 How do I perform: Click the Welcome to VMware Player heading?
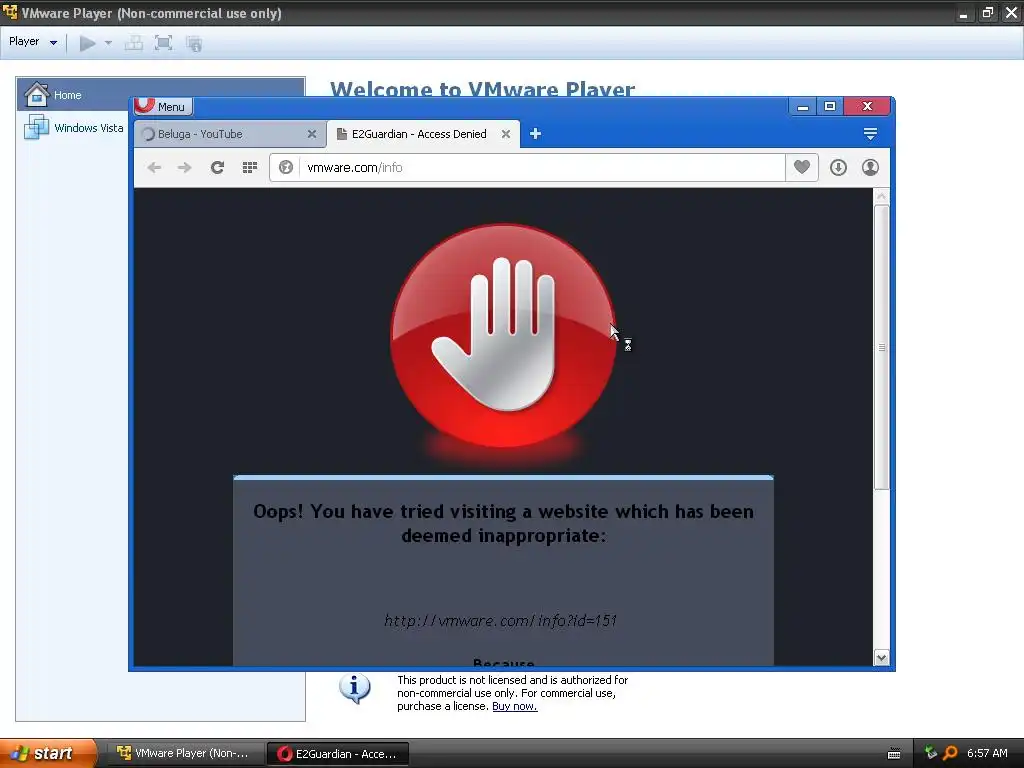tap(482, 89)
